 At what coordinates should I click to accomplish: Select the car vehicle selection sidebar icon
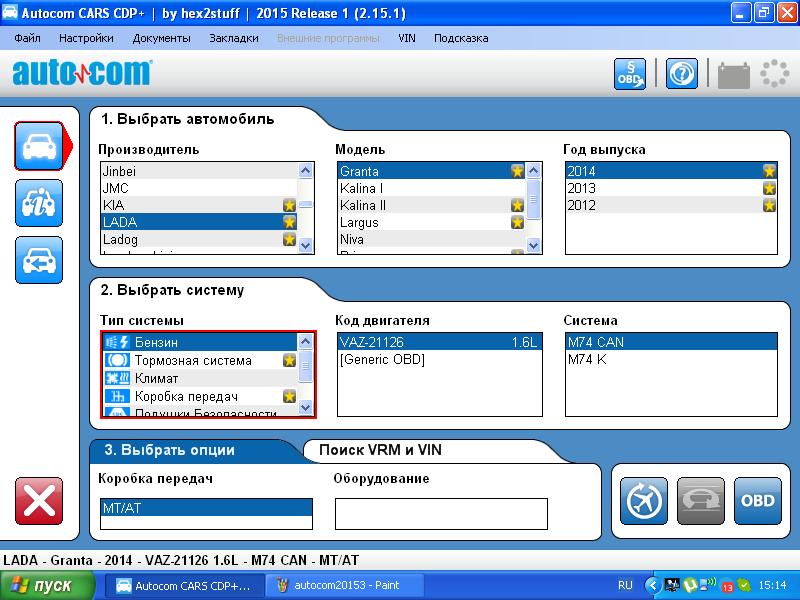pyautogui.click(x=38, y=147)
